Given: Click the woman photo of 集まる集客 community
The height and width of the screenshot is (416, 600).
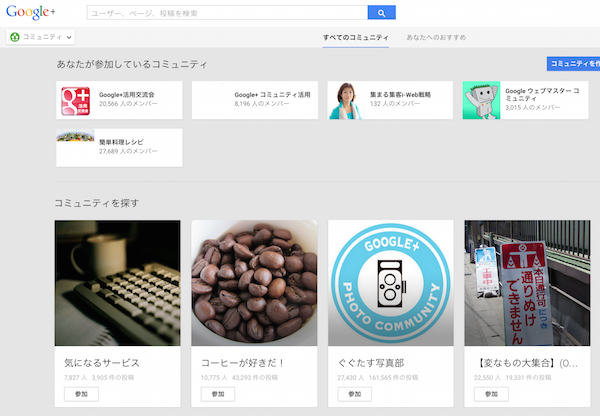Looking at the screenshot, I should [346, 100].
